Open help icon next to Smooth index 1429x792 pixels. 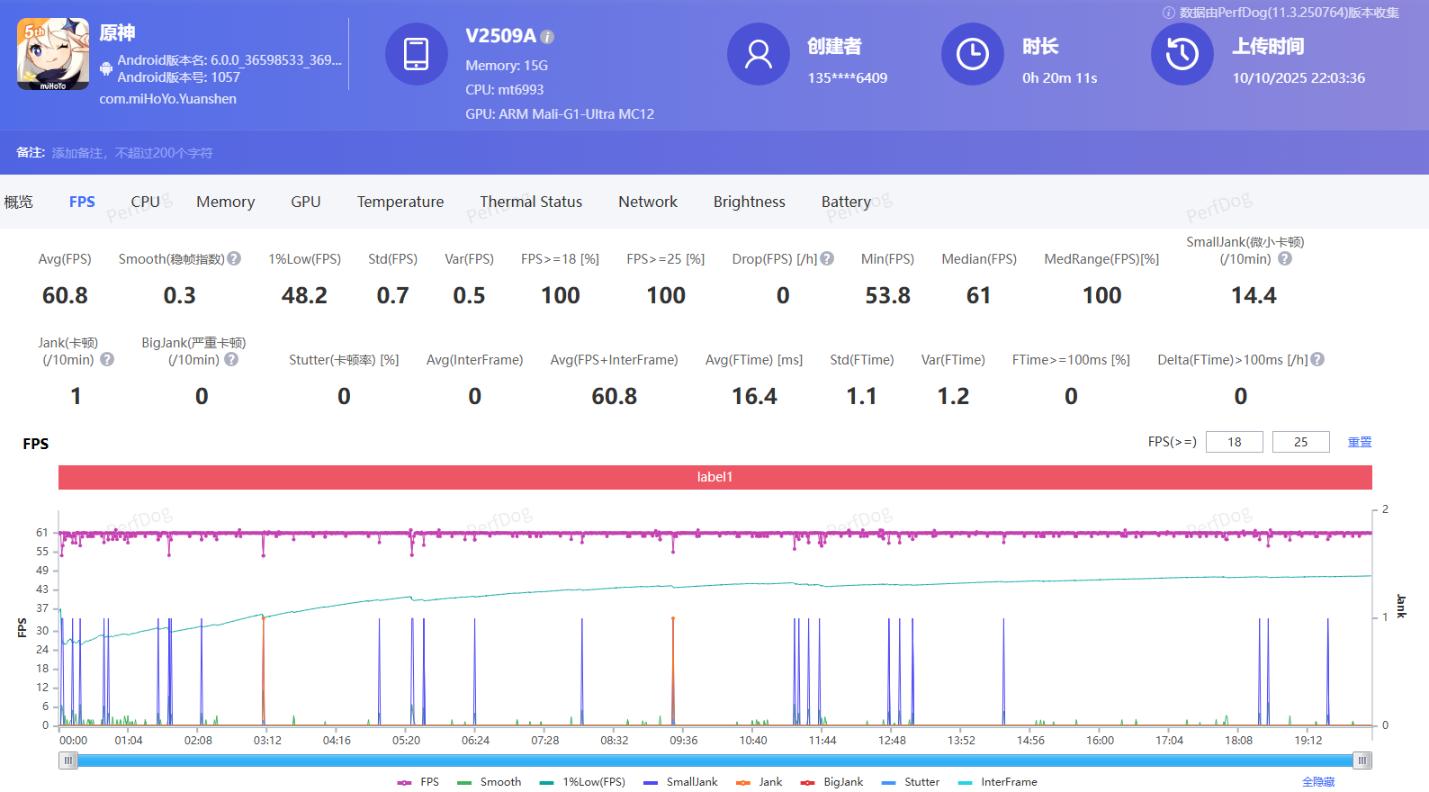coord(234,259)
